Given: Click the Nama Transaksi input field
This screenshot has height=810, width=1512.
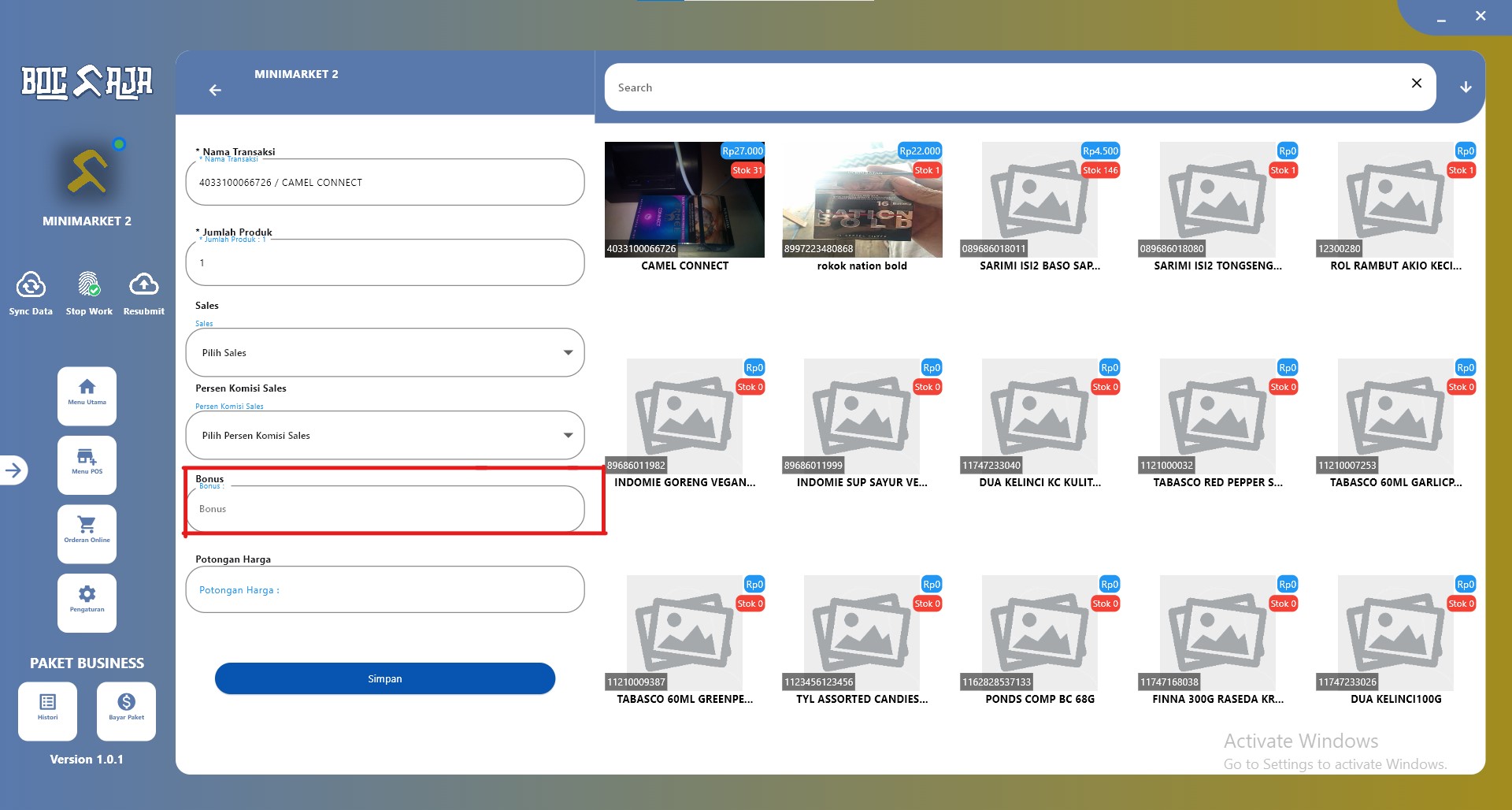Looking at the screenshot, I should click(x=385, y=182).
